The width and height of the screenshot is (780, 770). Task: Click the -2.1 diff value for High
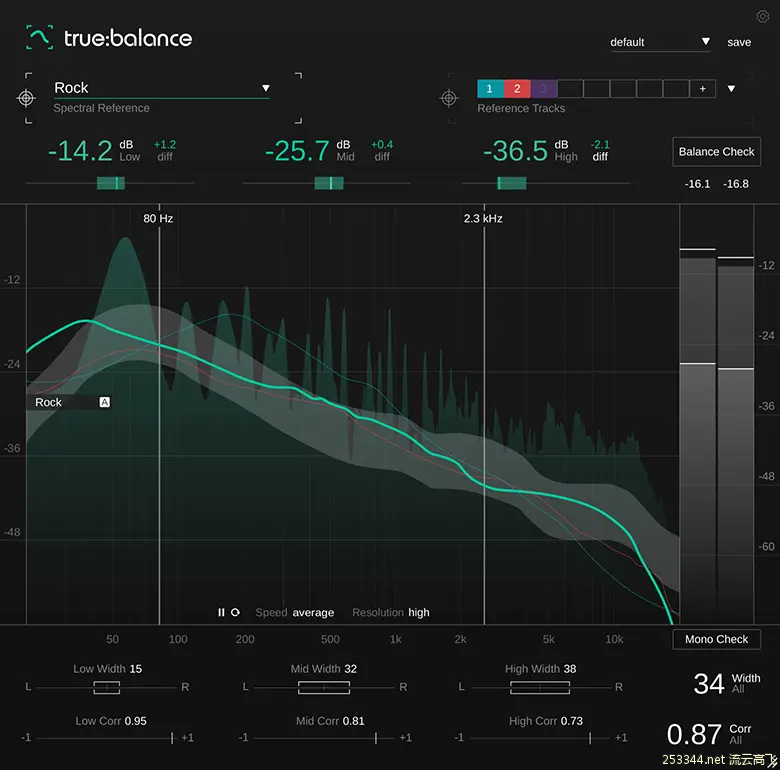[x=600, y=145]
